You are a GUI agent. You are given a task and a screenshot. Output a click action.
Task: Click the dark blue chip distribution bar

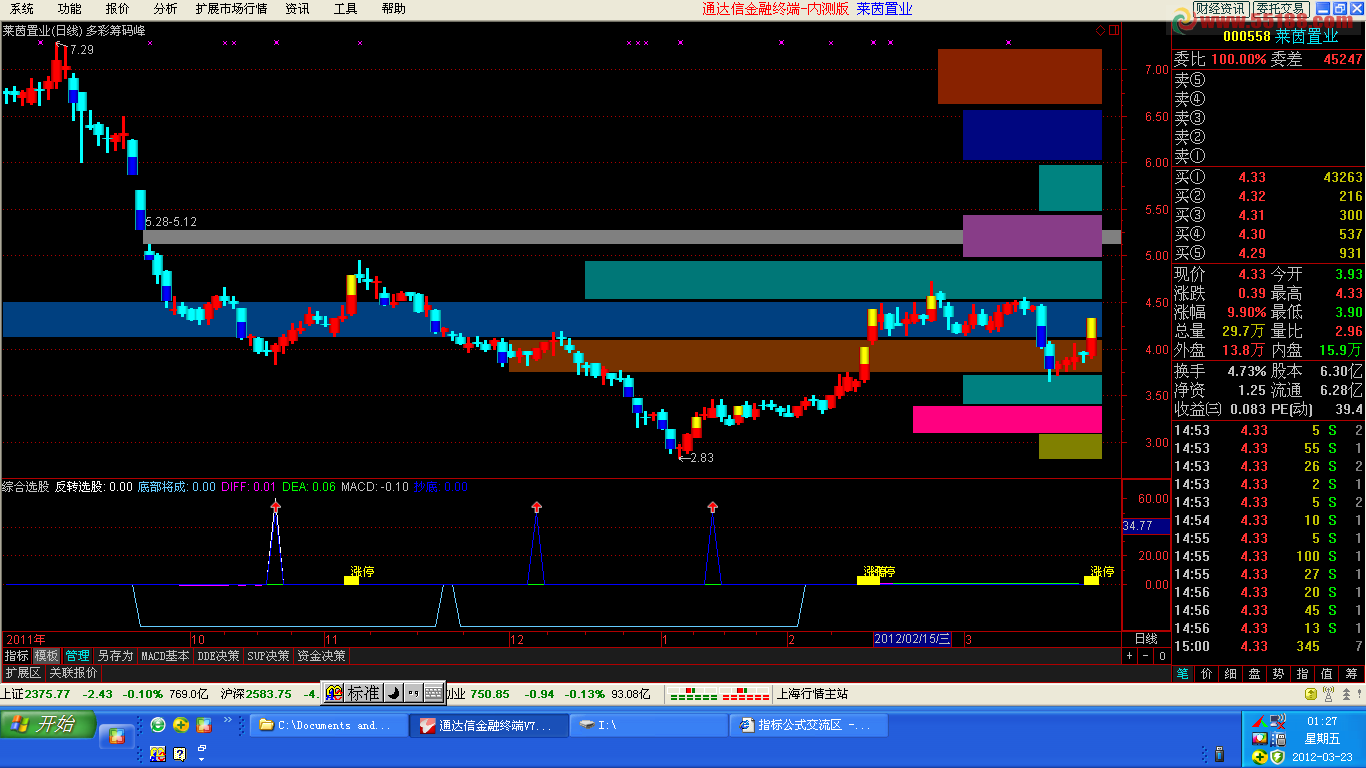[x=1032, y=134]
